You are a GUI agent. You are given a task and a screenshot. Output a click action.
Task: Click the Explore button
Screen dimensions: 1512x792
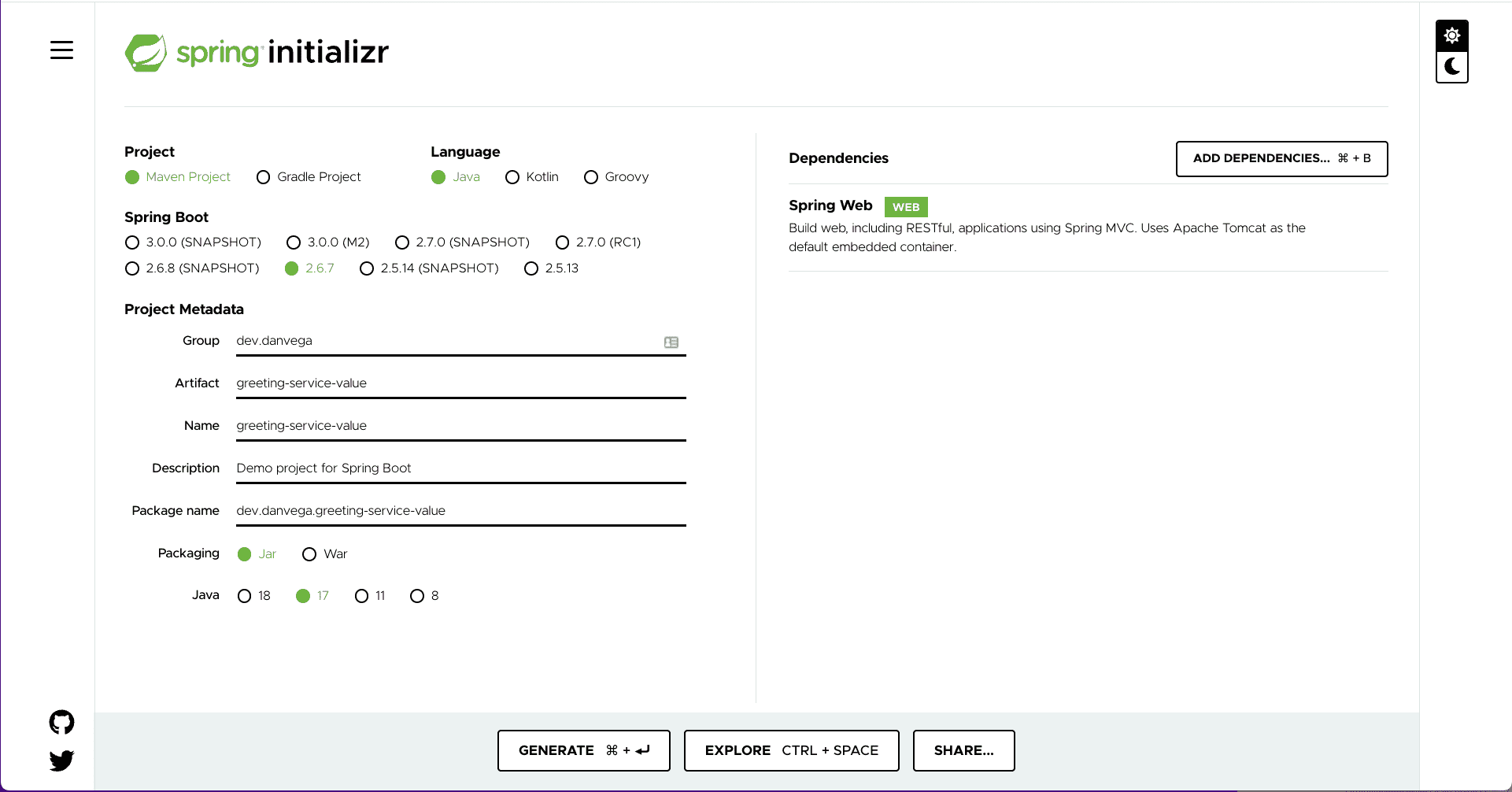[791, 750]
